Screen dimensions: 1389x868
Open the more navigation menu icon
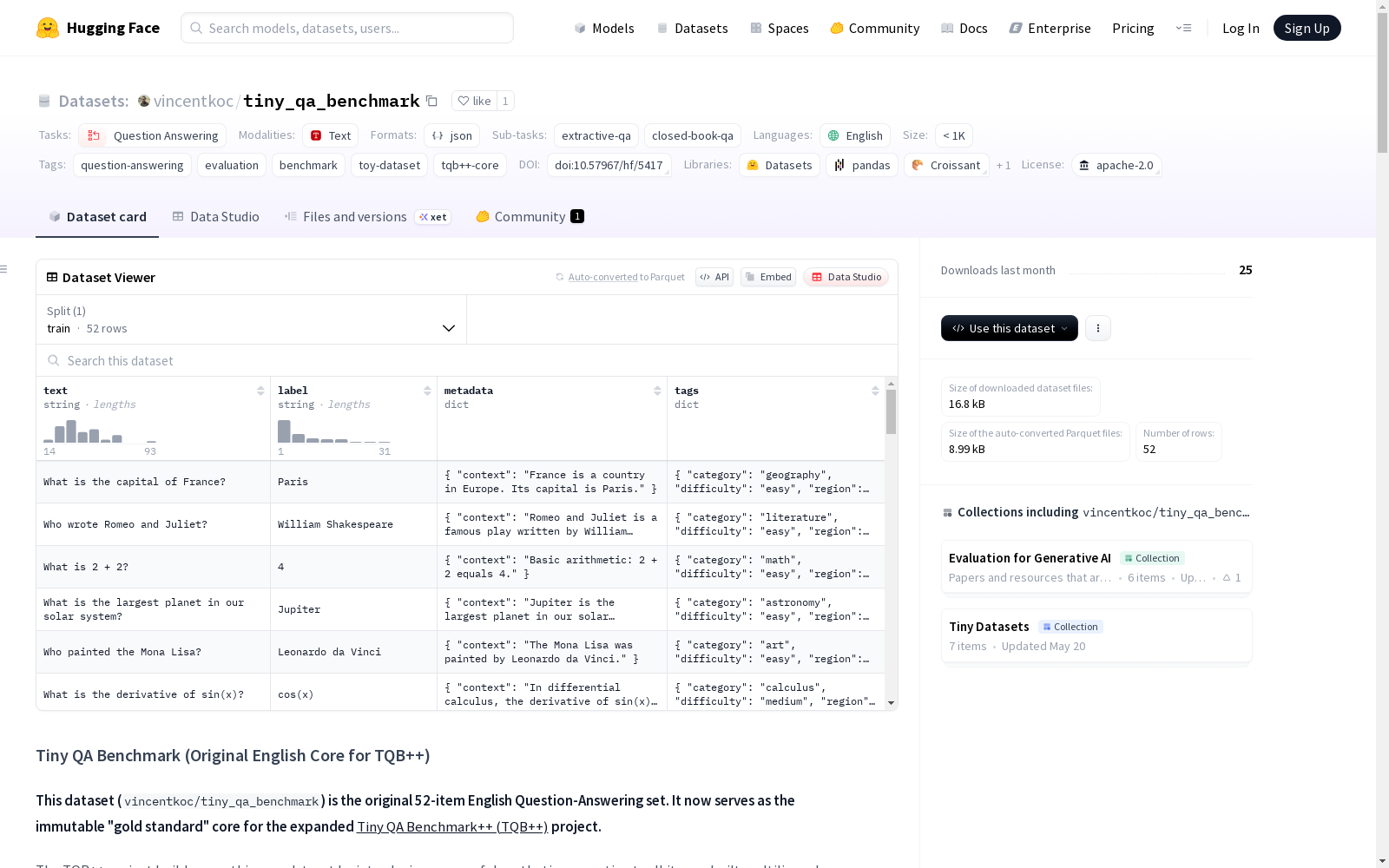pos(1183,28)
